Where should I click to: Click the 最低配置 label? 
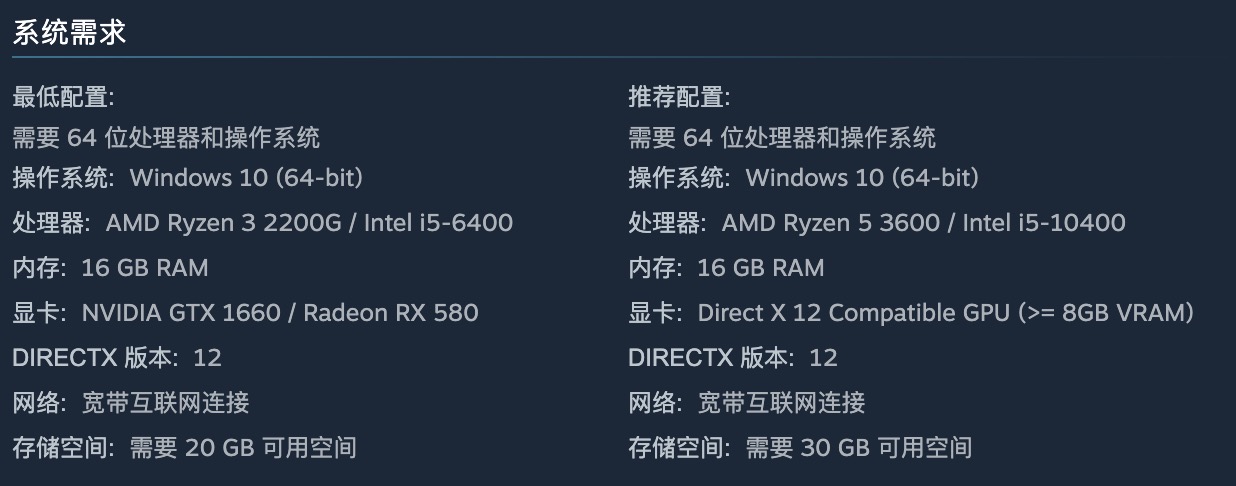(63, 97)
